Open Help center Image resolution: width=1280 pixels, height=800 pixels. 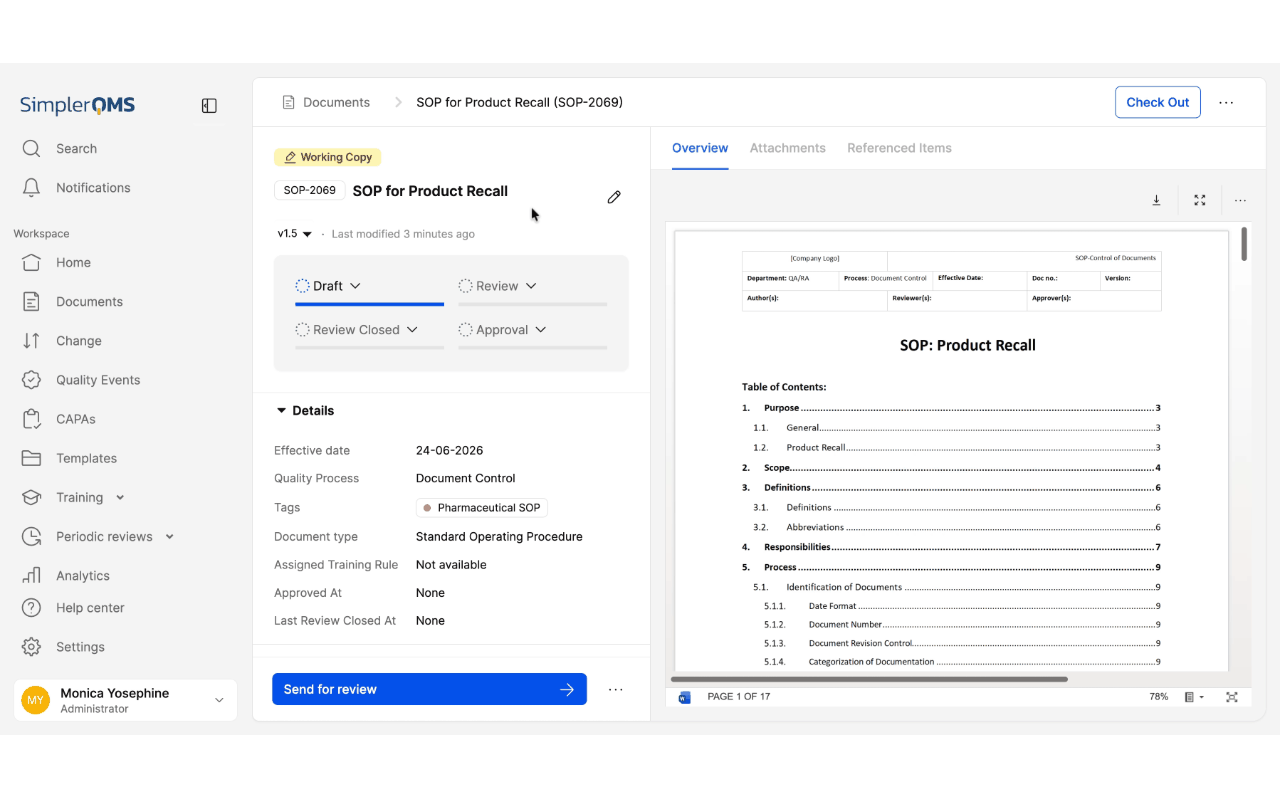coord(73,608)
